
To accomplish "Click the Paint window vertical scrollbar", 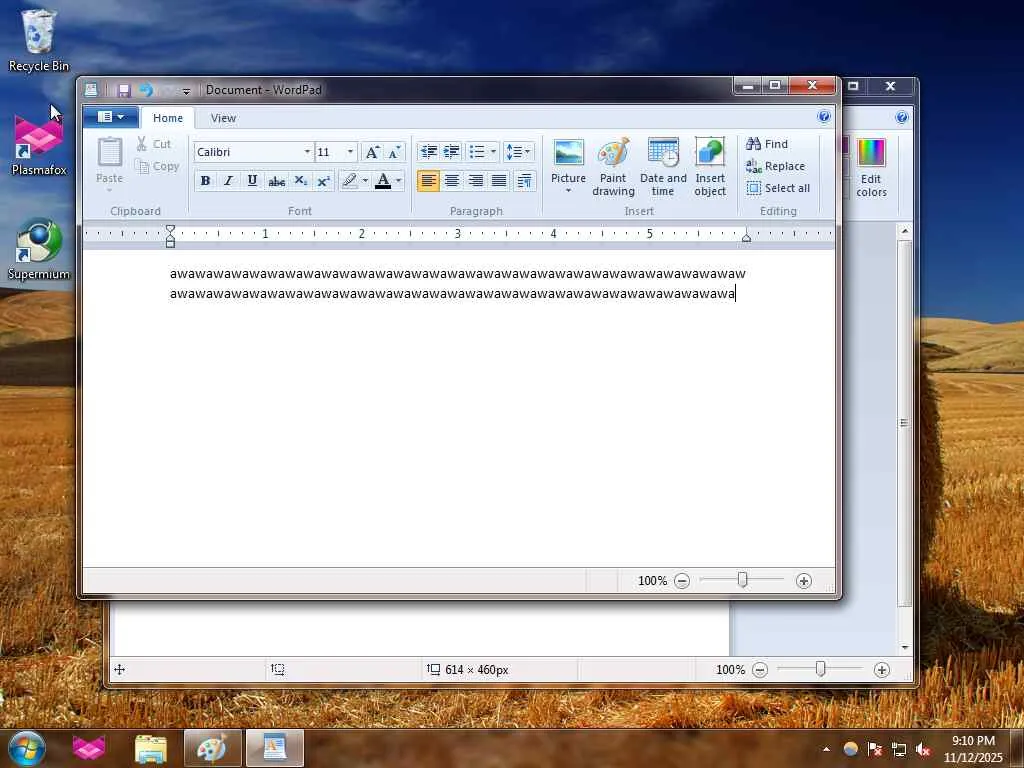I will [904, 423].
